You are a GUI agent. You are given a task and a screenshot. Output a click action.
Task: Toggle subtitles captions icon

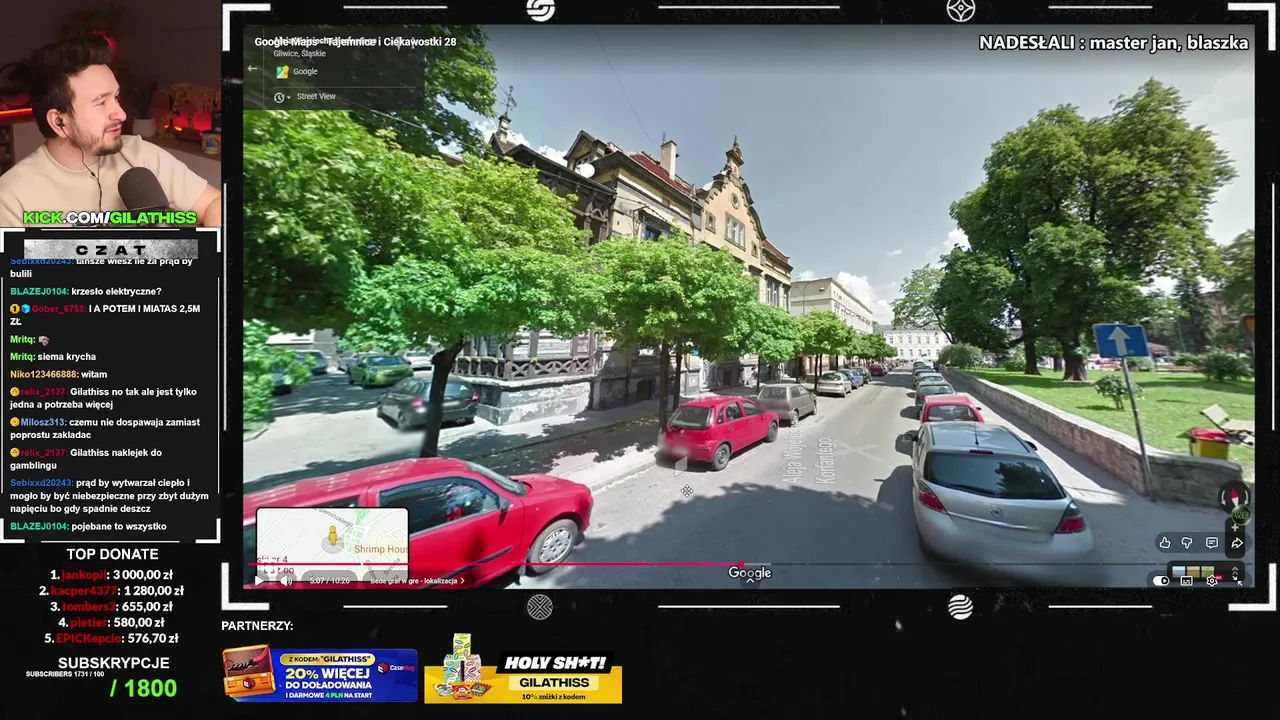(x=1186, y=581)
